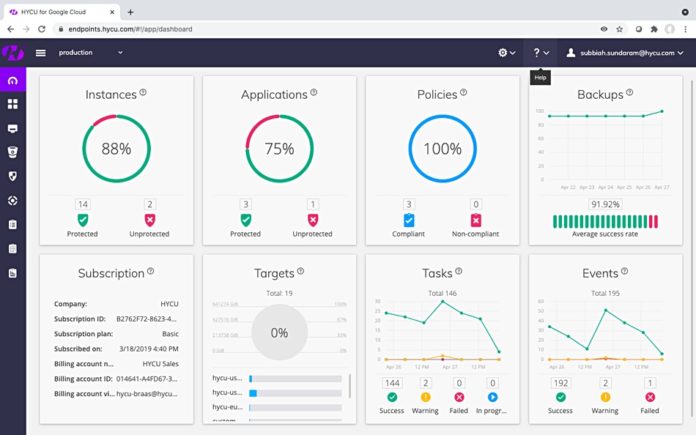Click the Subscription info icon
The width and height of the screenshot is (696, 435).
[150, 271]
